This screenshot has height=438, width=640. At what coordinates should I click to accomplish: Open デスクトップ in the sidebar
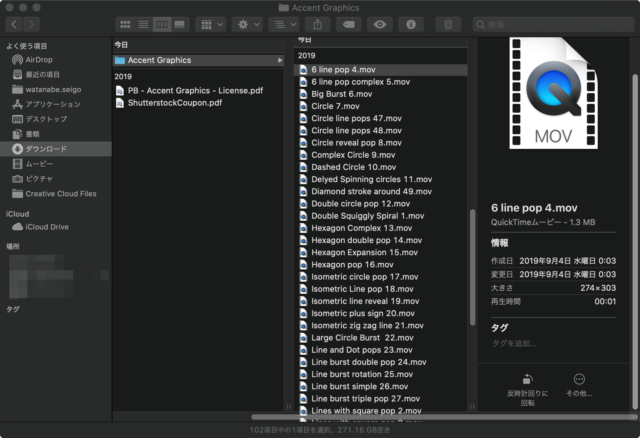click(56, 119)
